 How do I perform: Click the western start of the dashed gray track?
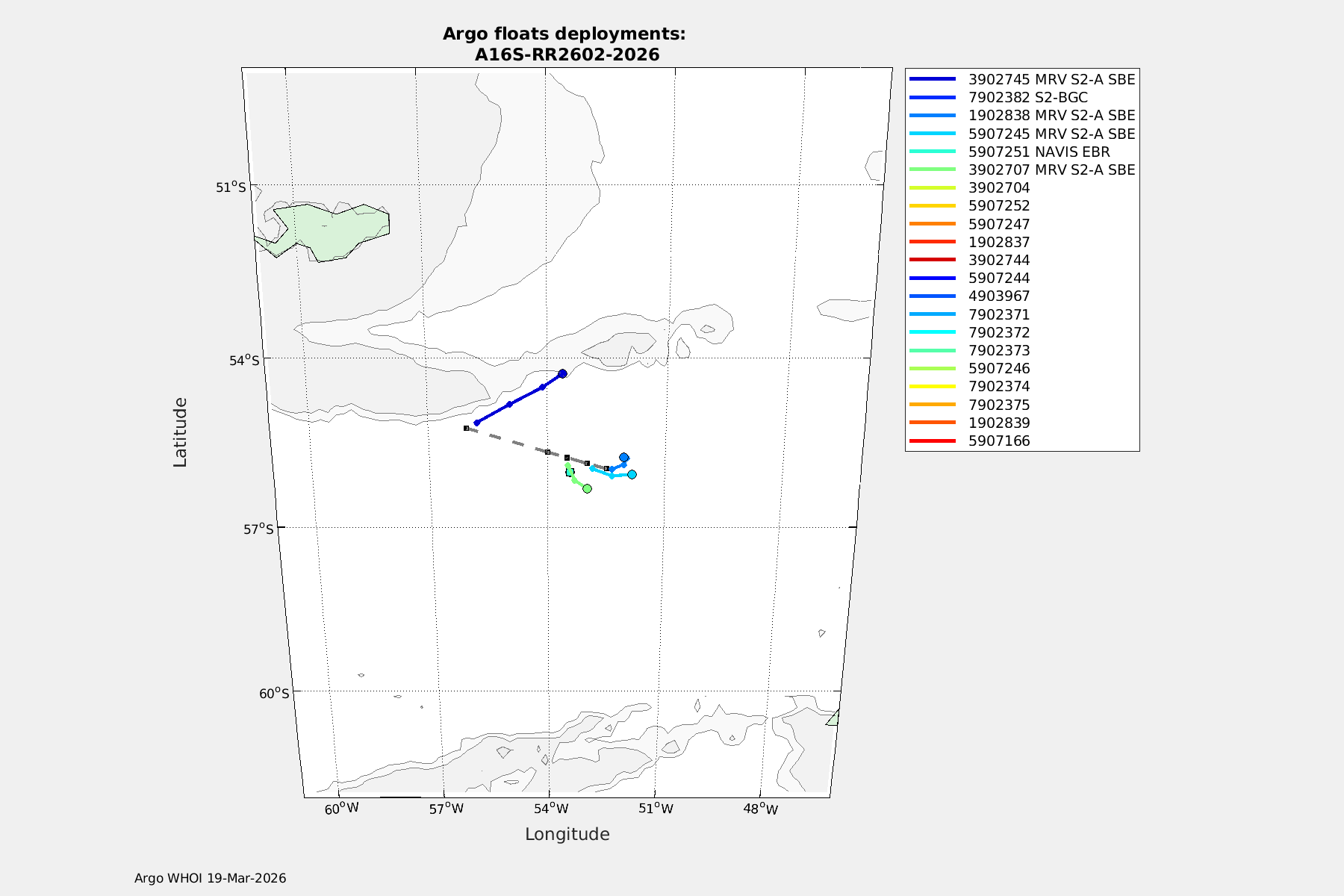(x=467, y=429)
